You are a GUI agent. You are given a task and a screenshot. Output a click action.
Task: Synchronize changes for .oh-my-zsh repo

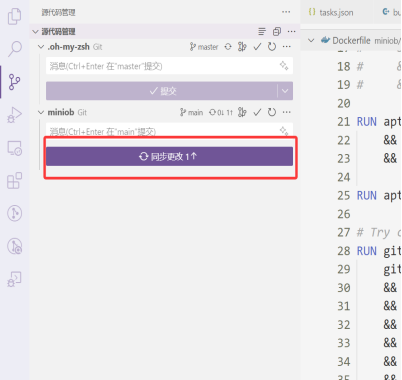click(228, 47)
